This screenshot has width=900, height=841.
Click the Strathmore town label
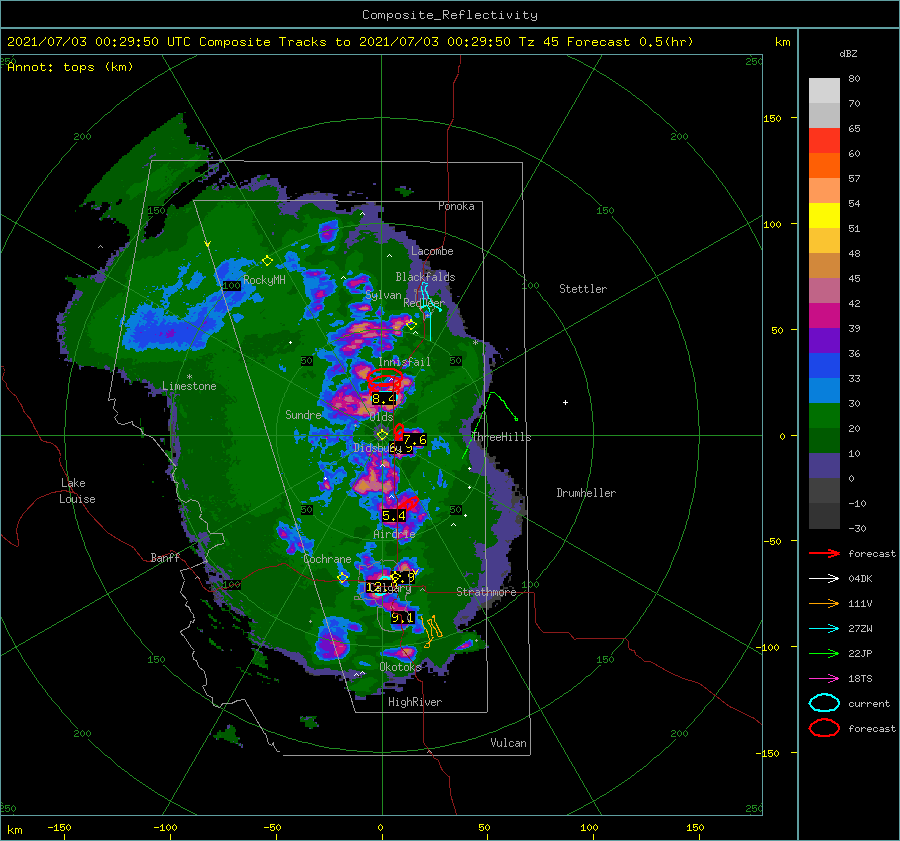pyautogui.click(x=486, y=592)
